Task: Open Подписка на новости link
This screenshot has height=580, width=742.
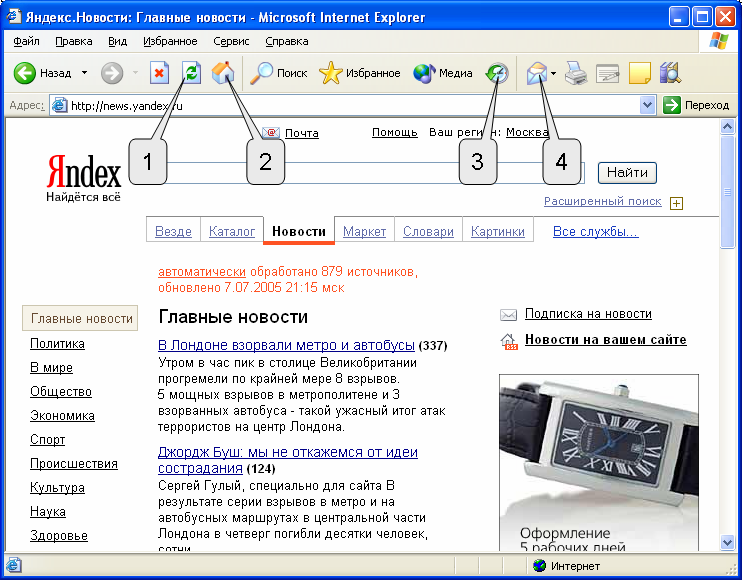Action: tap(588, 314)
